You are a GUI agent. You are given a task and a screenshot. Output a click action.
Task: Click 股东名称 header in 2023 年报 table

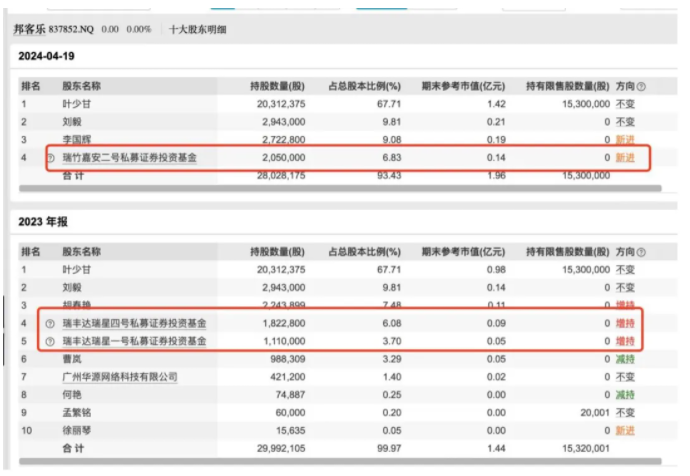tap(81, 252)
